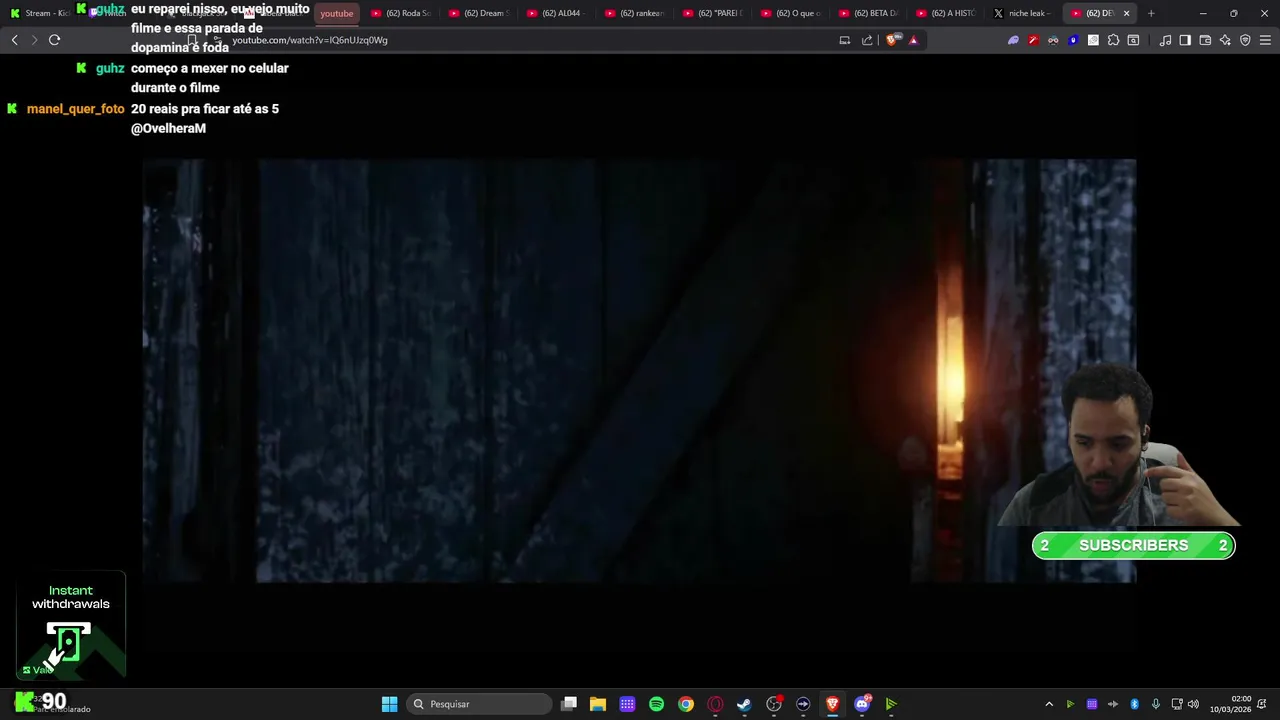Switch to the 'youtube' group tab label
The height and width of the screenshot is (720, 1280).
pyautogui.click(x=337, y=13)
